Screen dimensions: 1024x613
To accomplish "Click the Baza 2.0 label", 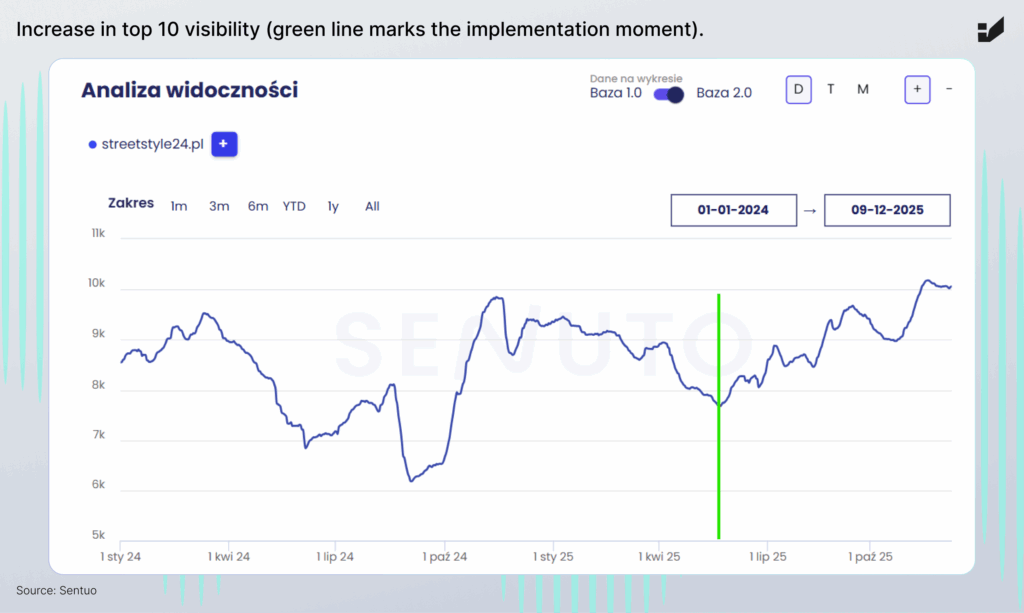I will pyautogui.click(x=724, y=93).
